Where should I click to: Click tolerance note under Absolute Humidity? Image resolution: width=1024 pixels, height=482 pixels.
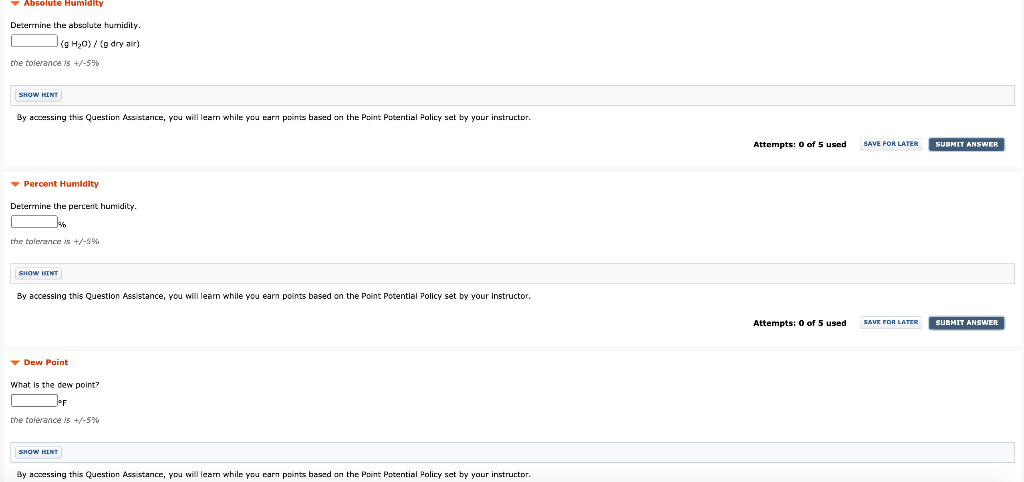coord(55,63)
